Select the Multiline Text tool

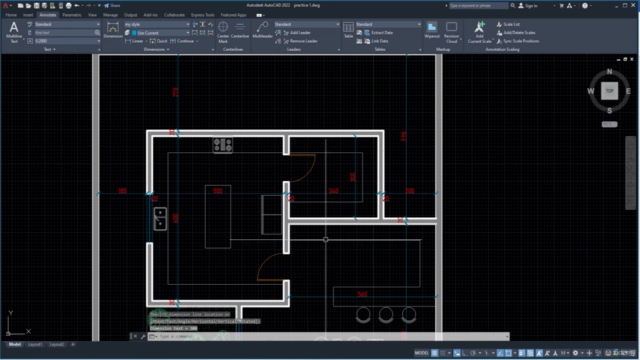(x=14, y=32)
